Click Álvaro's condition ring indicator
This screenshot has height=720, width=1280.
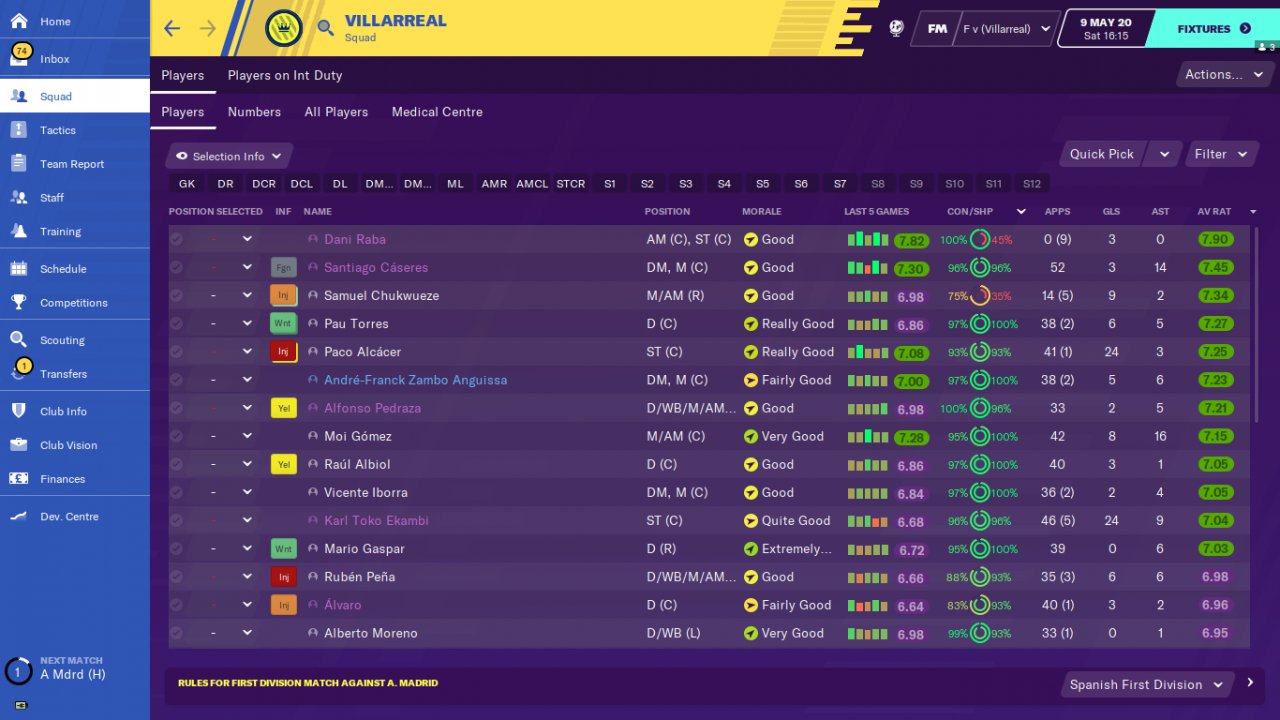tap(979, 605)
